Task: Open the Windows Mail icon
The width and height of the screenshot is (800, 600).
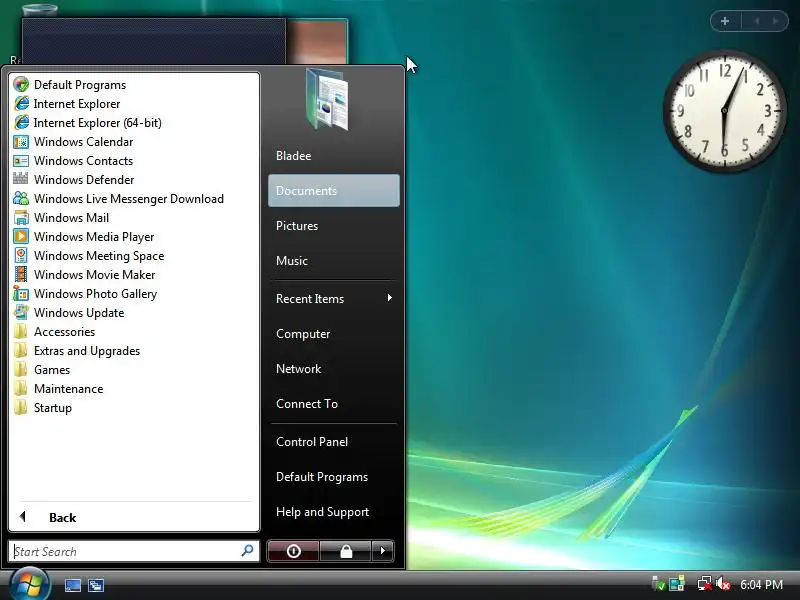Action: coord(21,218)
